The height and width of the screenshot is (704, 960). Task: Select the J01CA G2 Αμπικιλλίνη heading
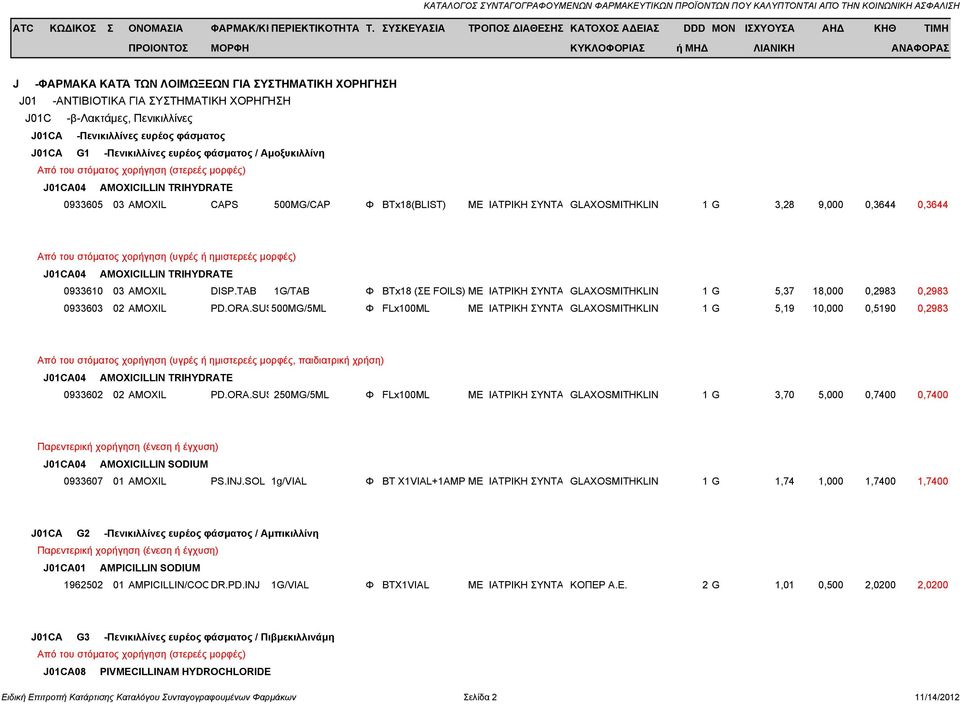click(x=174, y=533)
